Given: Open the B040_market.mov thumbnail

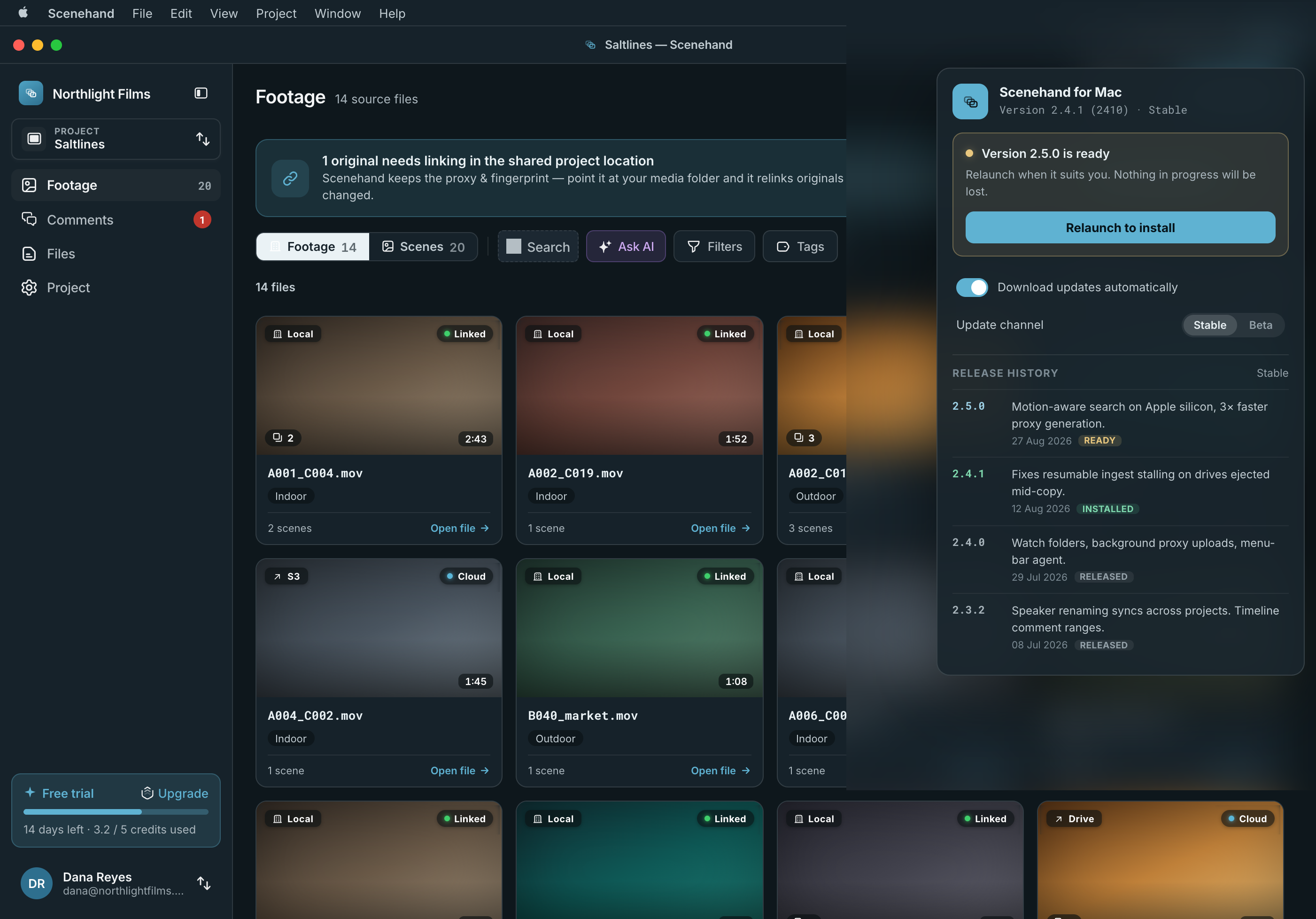Looking at the screenshot, I should (639, 628).
